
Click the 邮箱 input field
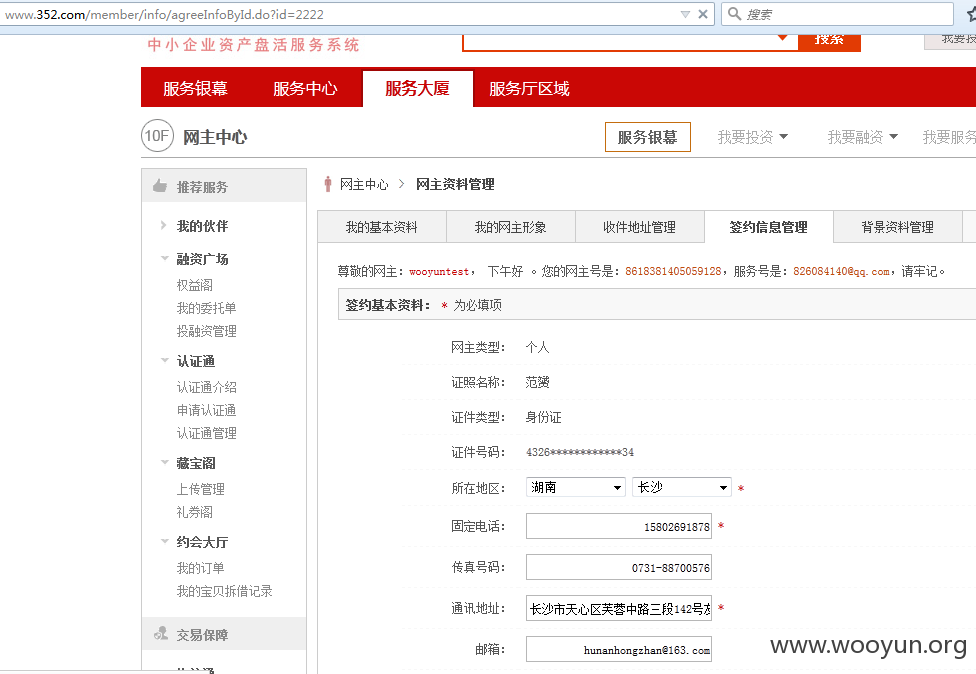pos(619,650)
